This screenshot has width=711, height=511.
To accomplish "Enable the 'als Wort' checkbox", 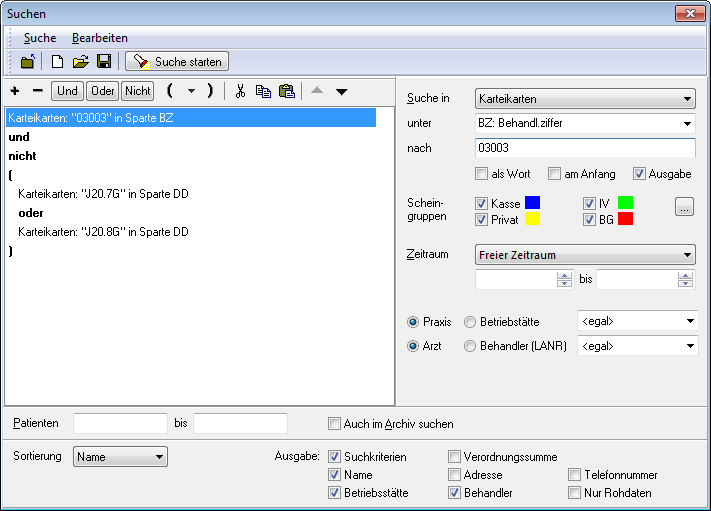I will pyautogui.click(x=483, y=174).
